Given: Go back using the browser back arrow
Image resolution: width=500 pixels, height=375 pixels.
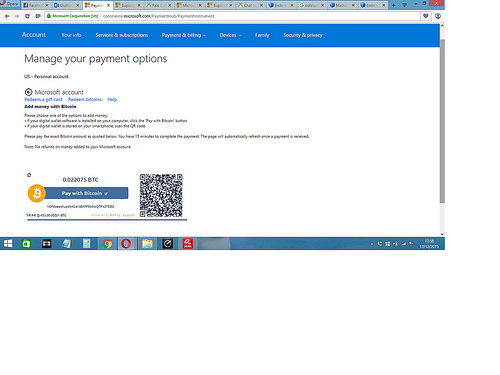Looking at the screenshot, I should tap(7, 16).
